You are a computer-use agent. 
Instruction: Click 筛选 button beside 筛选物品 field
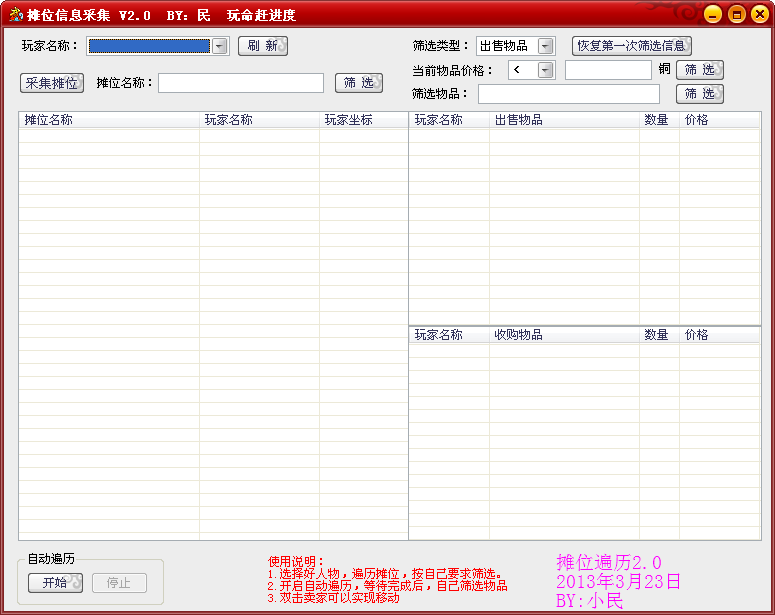[699, 94]
